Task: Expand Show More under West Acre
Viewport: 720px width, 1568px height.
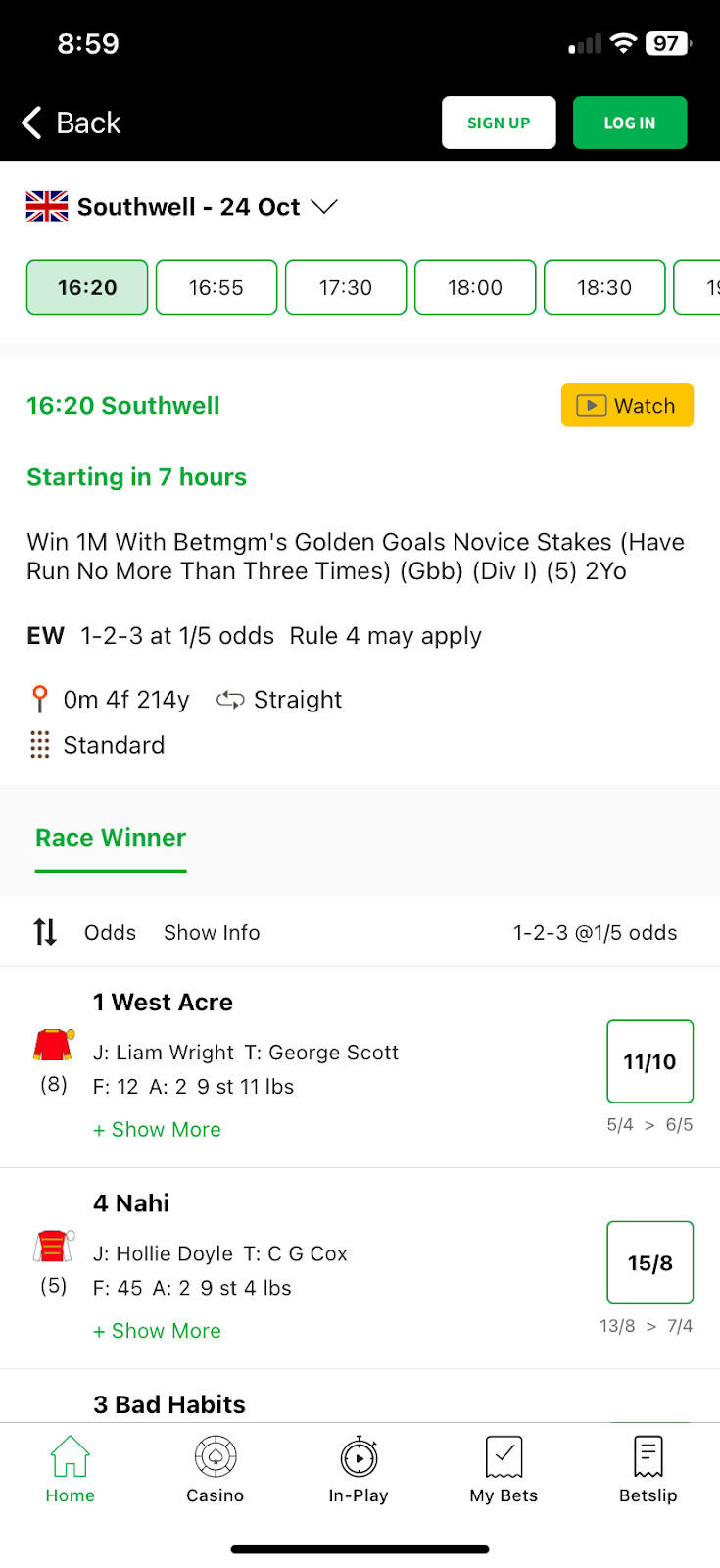Action: click(x=157, y=1130)
